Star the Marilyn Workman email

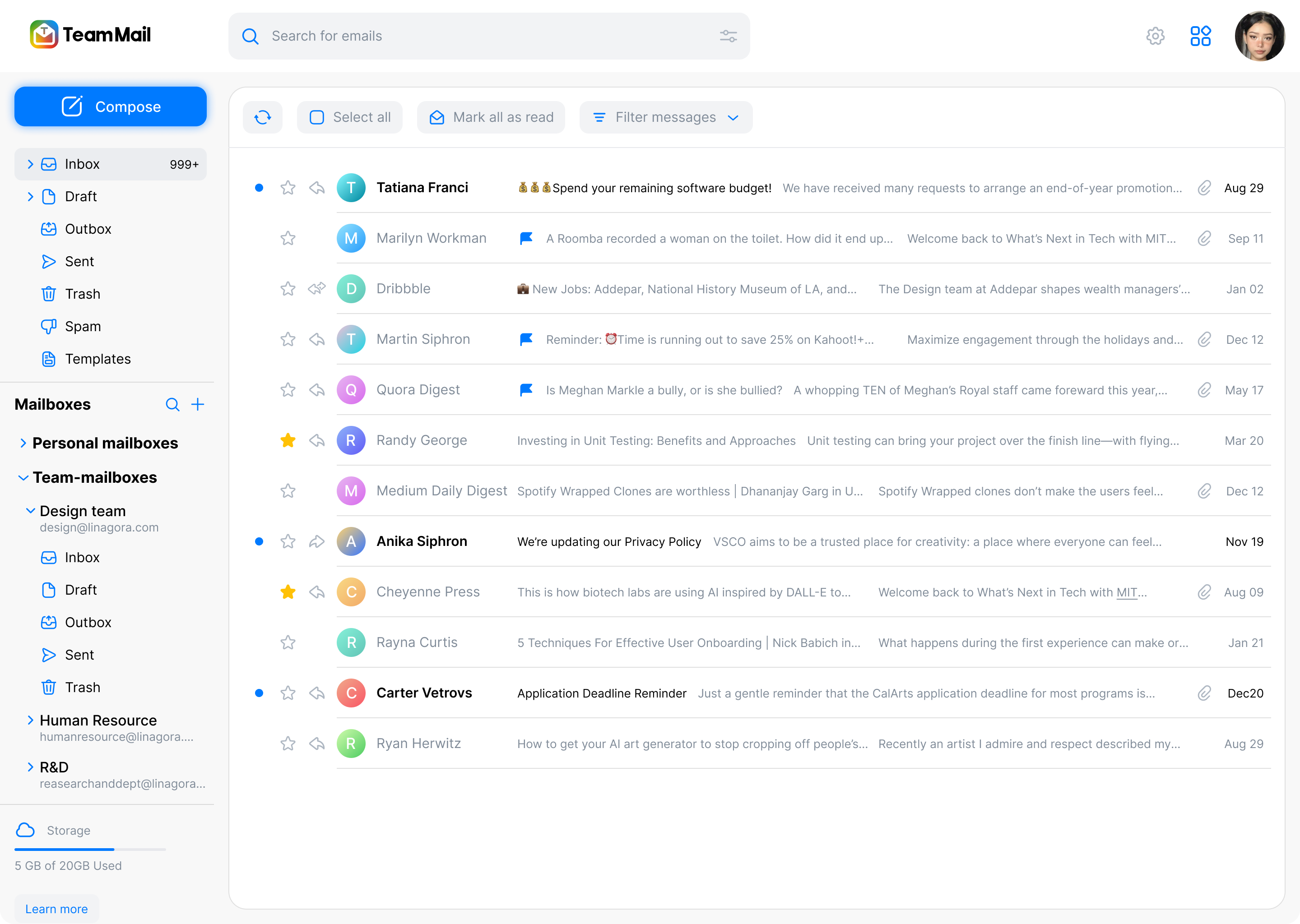[288, 238]
